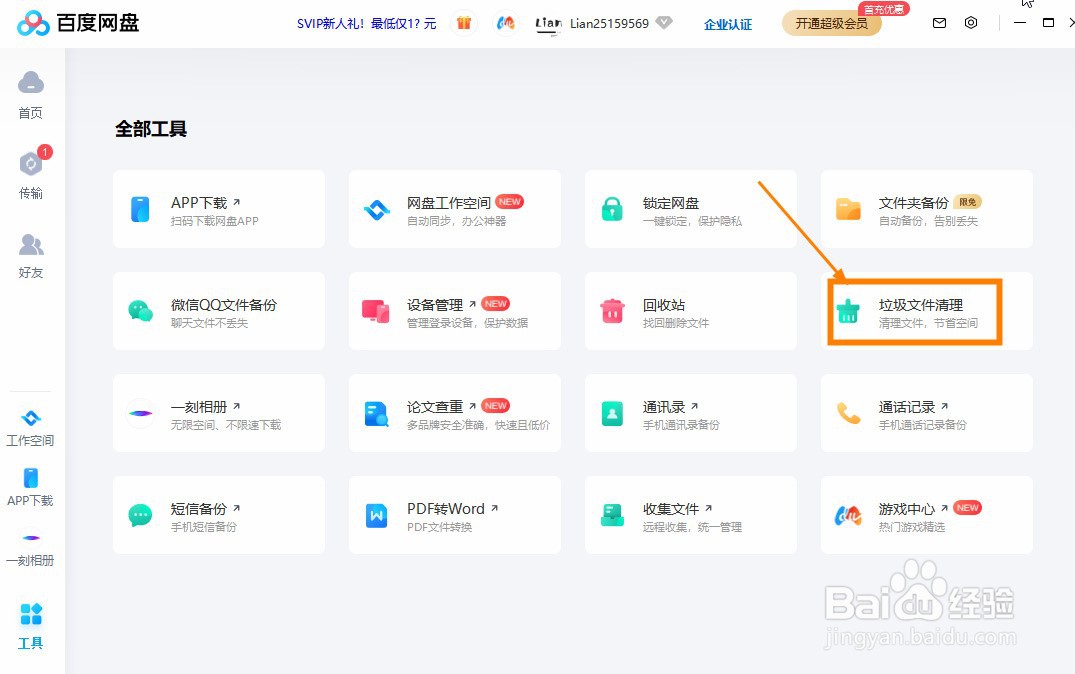Open the 传输 transfer icon with badge
Image resolution: width=1075 pixels, height=674 pixels.
[31, 164]
